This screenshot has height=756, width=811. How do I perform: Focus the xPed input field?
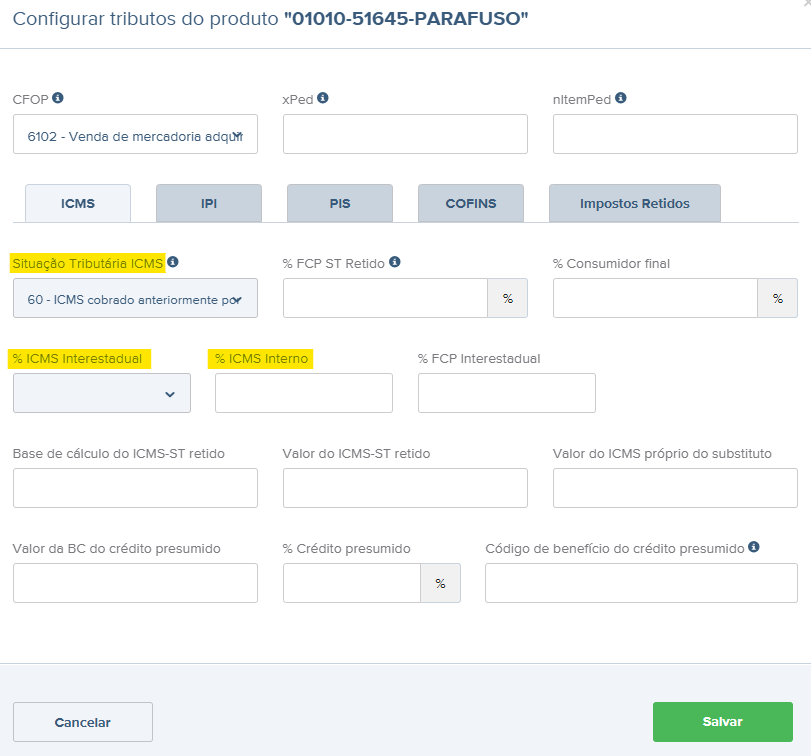405,134
